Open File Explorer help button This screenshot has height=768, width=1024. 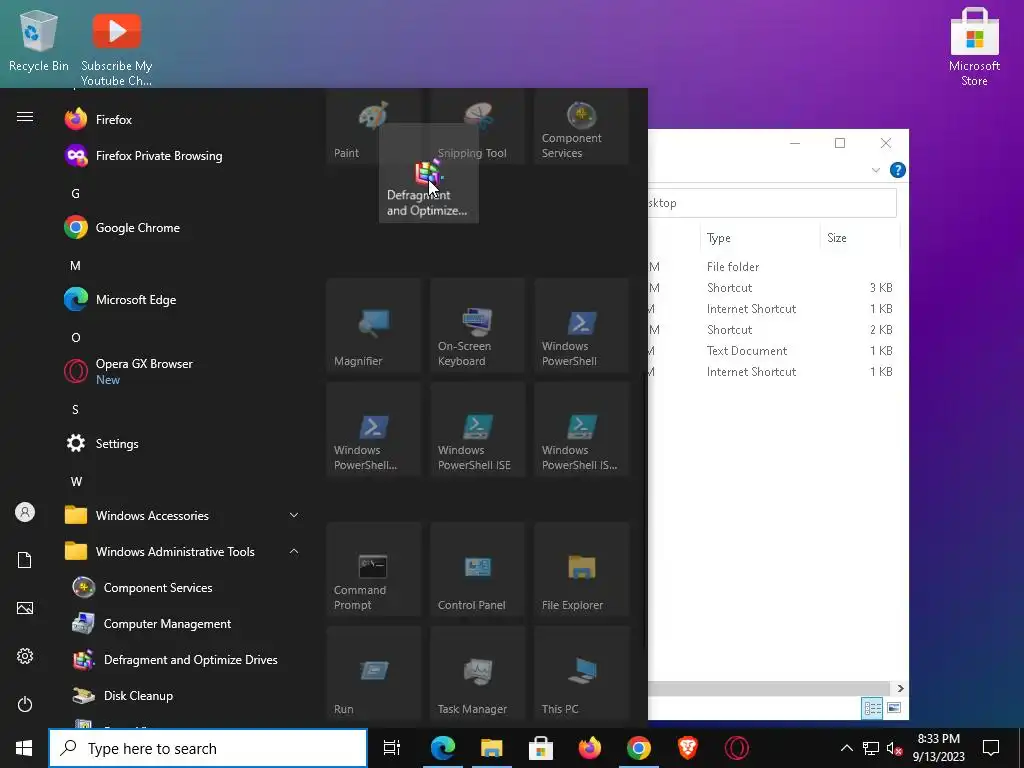[x=898, y=170]
